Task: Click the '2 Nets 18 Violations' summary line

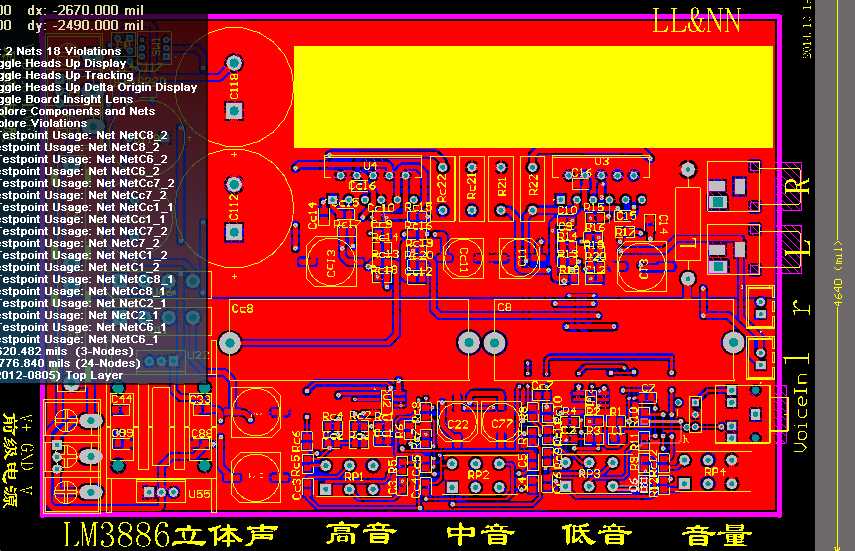Action: (64, 51)
